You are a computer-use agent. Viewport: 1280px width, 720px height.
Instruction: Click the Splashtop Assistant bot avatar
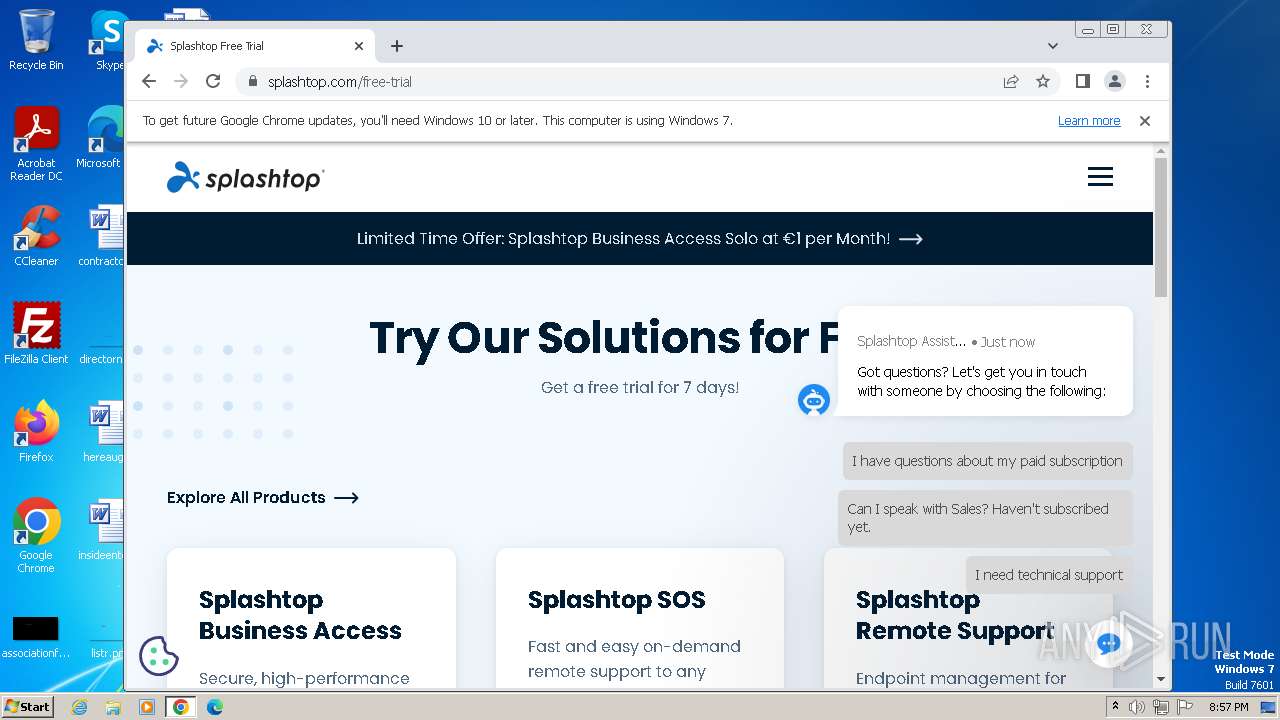[814, 399]
